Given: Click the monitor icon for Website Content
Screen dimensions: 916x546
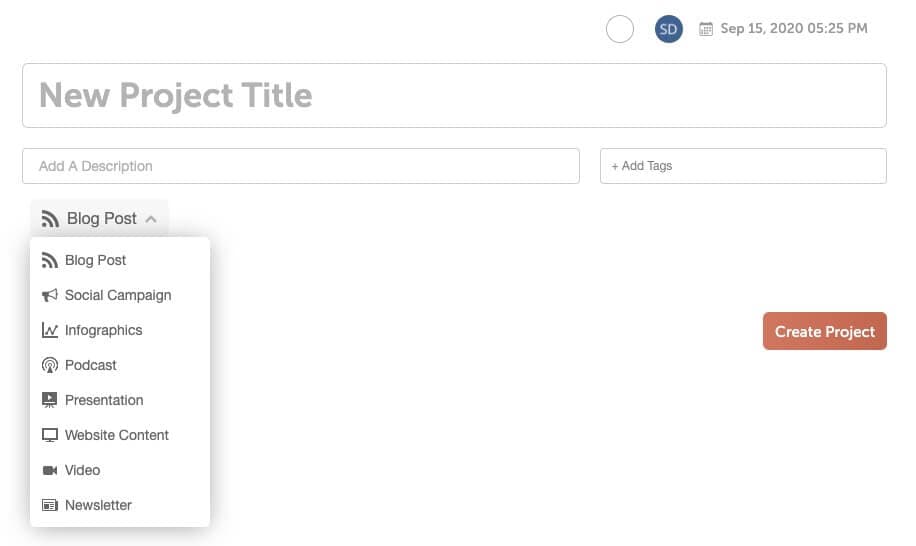Looking at the screenshot, I should pos(50,435).
